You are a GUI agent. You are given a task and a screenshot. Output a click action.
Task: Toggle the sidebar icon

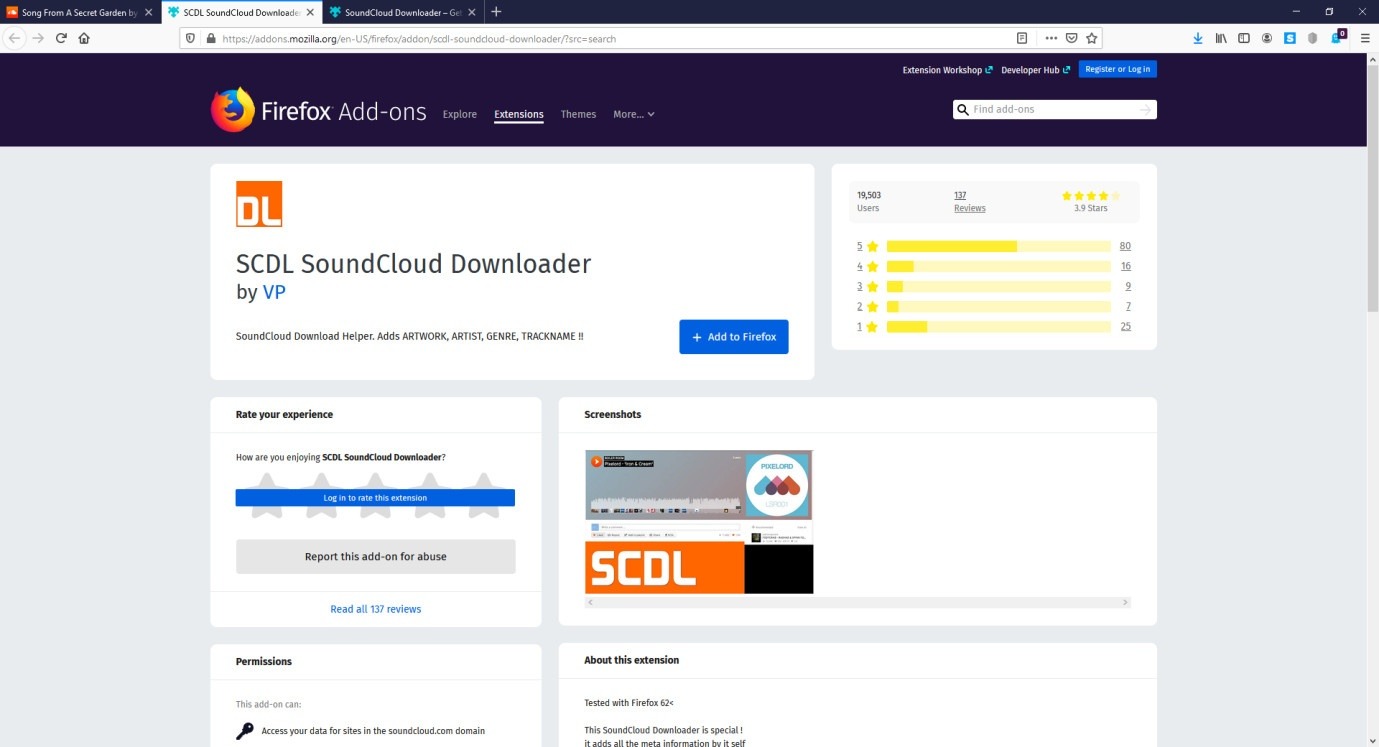point(1244,38)
